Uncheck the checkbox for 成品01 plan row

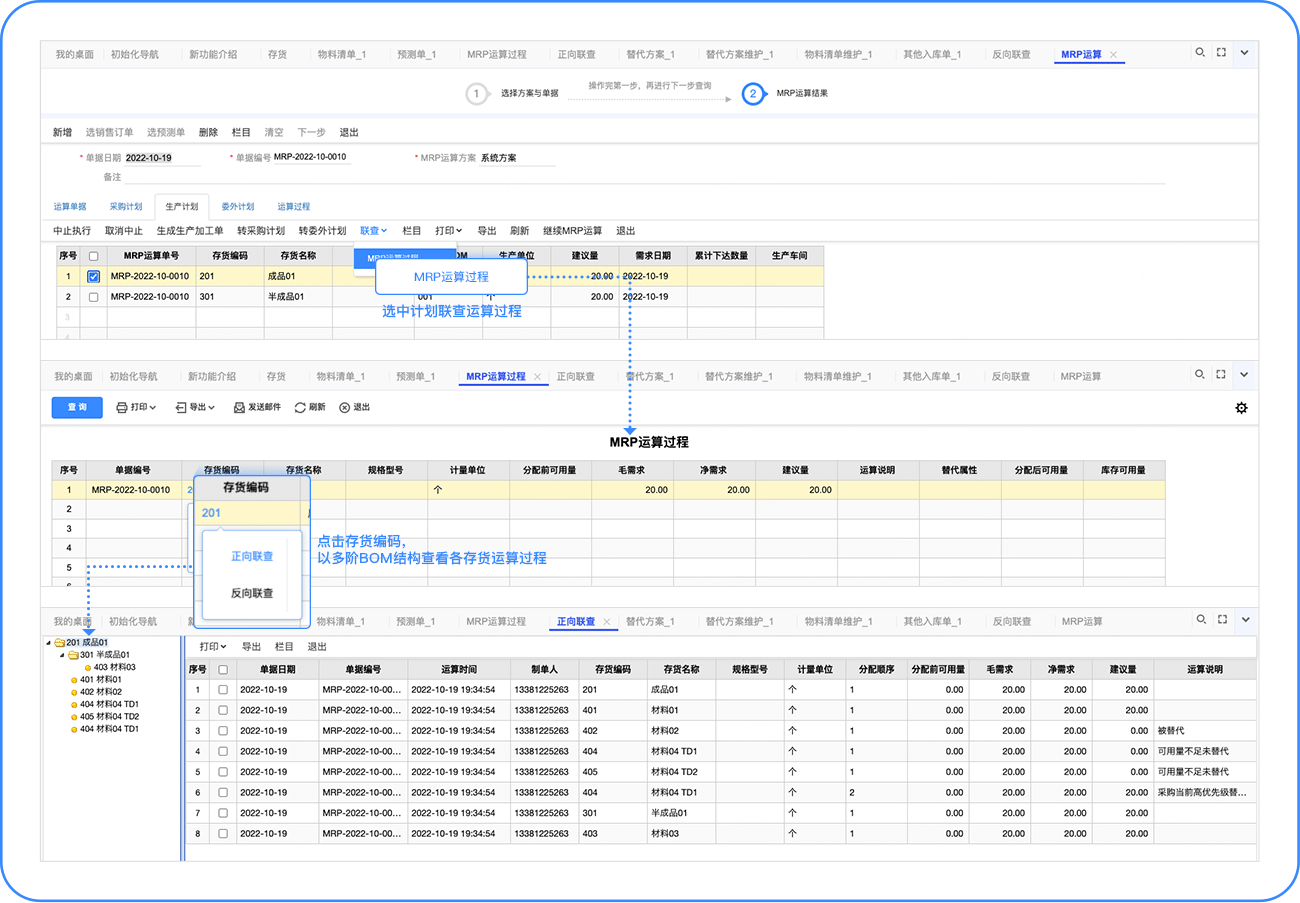pyautogui.click(x=94, y=277)
